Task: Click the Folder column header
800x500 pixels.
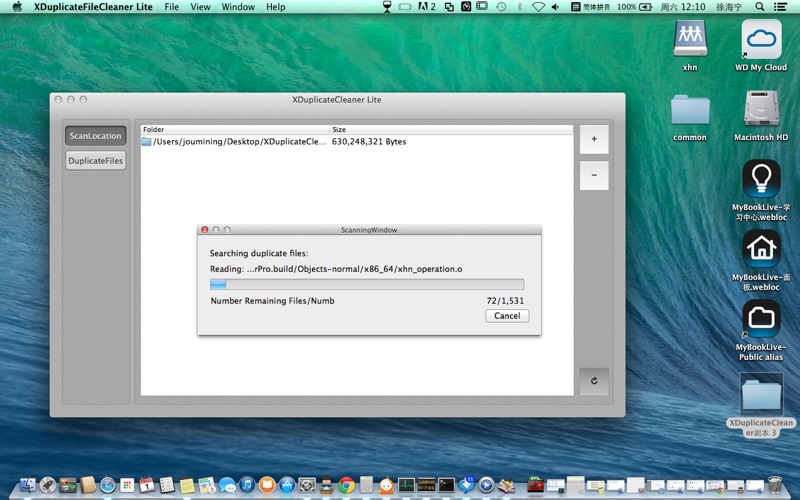Action: pyautogui.click(x=235, y=130)
